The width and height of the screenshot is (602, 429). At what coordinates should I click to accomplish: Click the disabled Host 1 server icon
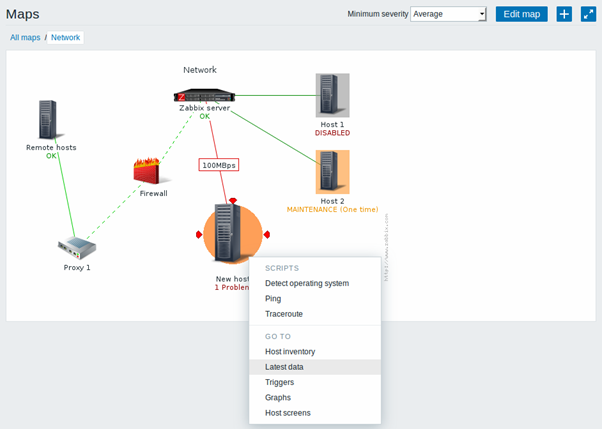[332, 95]
